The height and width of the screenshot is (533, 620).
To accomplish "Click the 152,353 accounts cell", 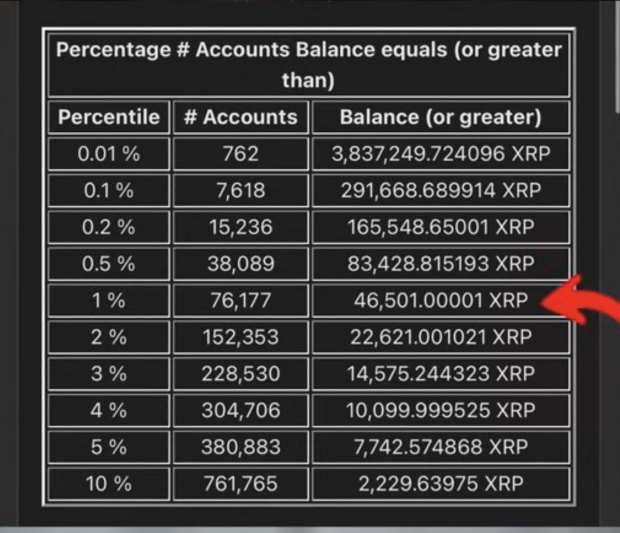I will 240,337.
